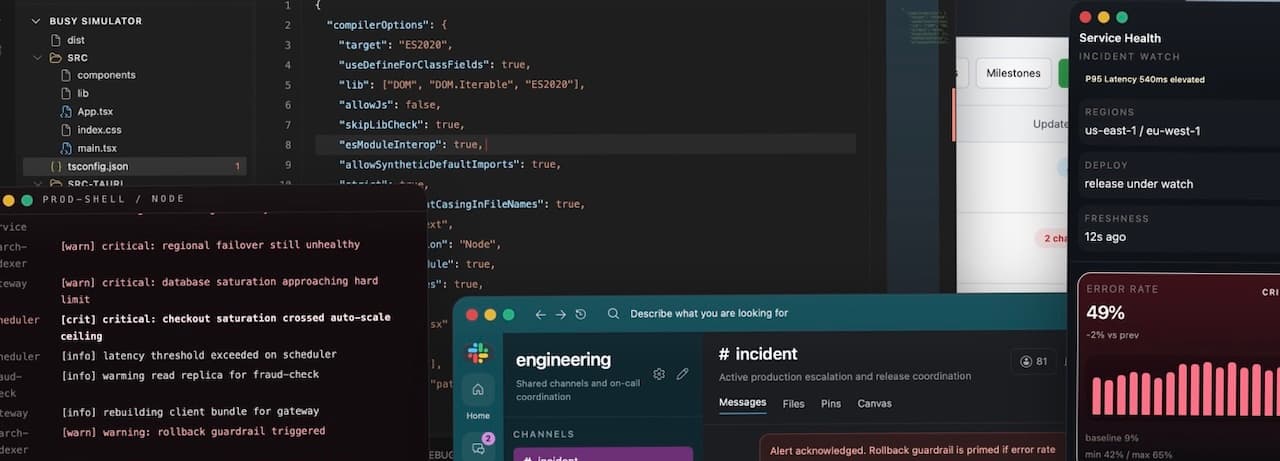This screenshot has height=461, width=1280.
Task: Click the components file icon
Action: (66, 75)
